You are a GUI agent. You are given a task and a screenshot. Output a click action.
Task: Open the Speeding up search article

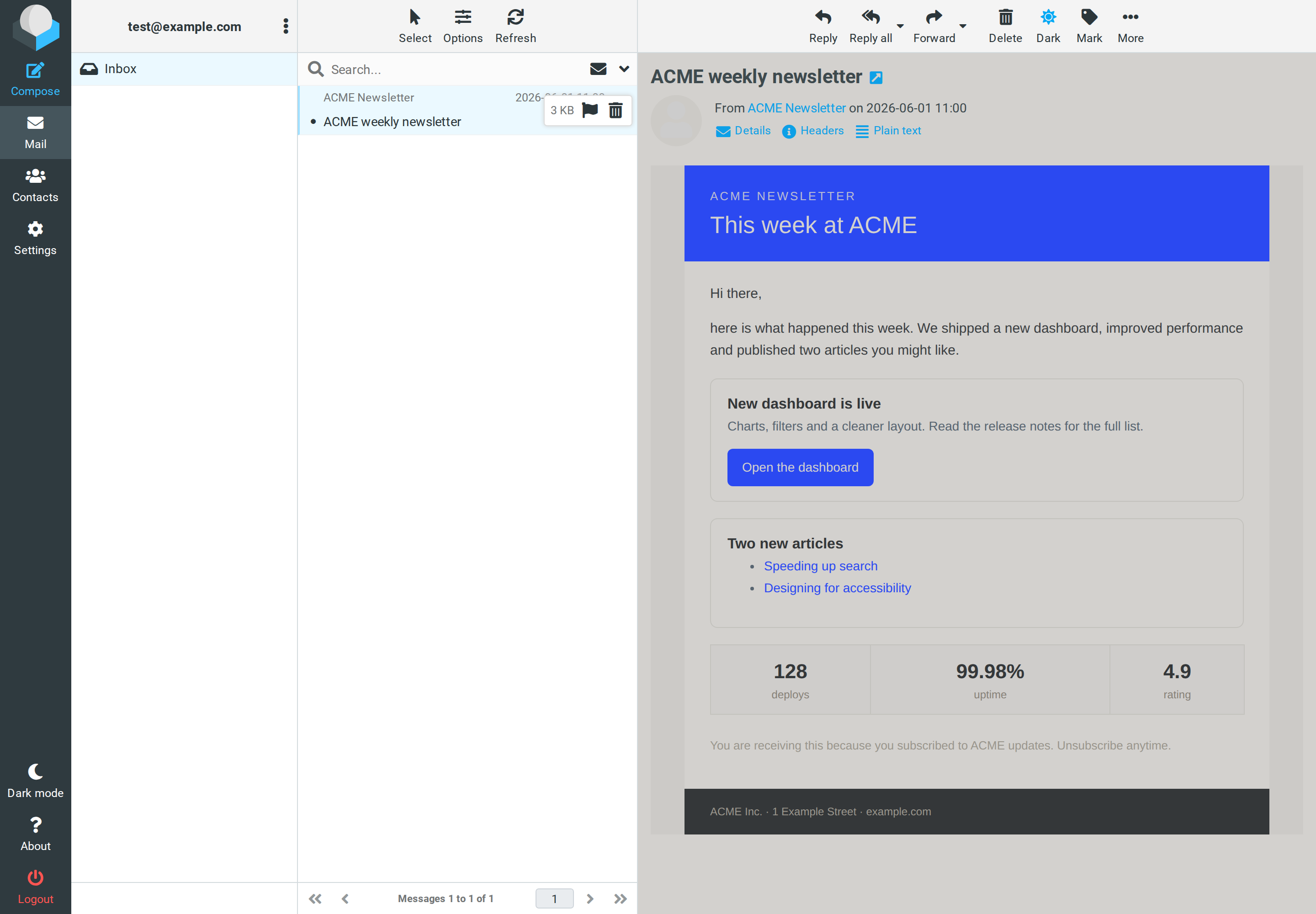(820, 566)
